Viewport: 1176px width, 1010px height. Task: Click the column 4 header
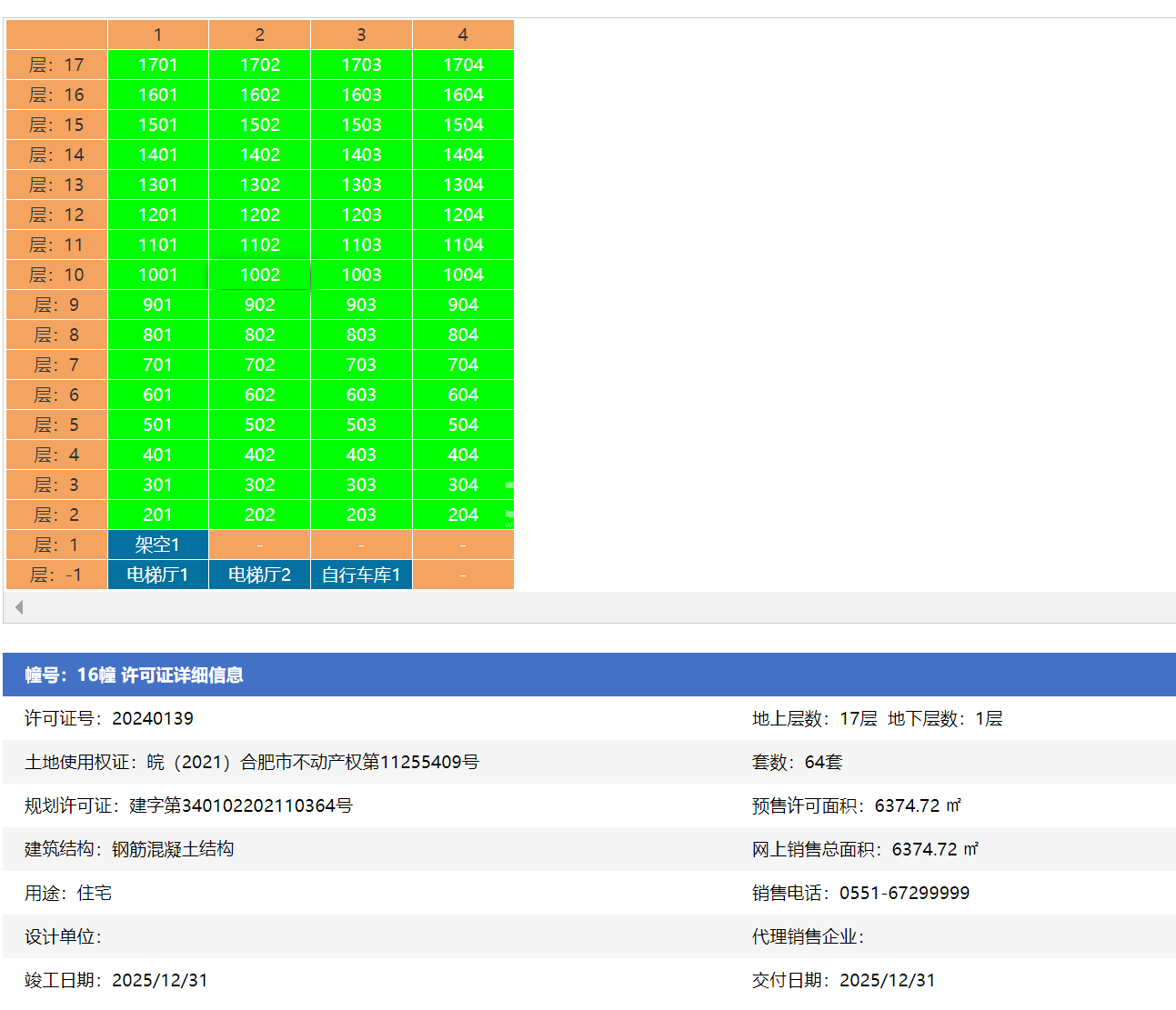tap(464, 35)
